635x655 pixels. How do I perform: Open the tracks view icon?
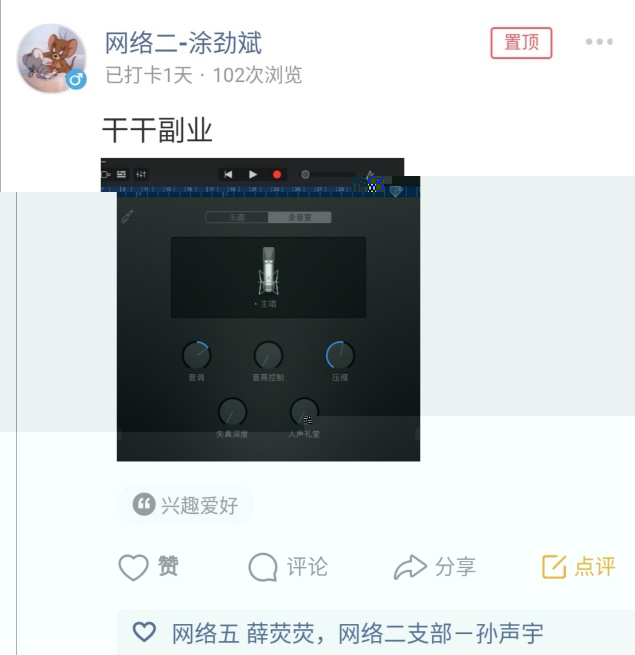[121, 174]
